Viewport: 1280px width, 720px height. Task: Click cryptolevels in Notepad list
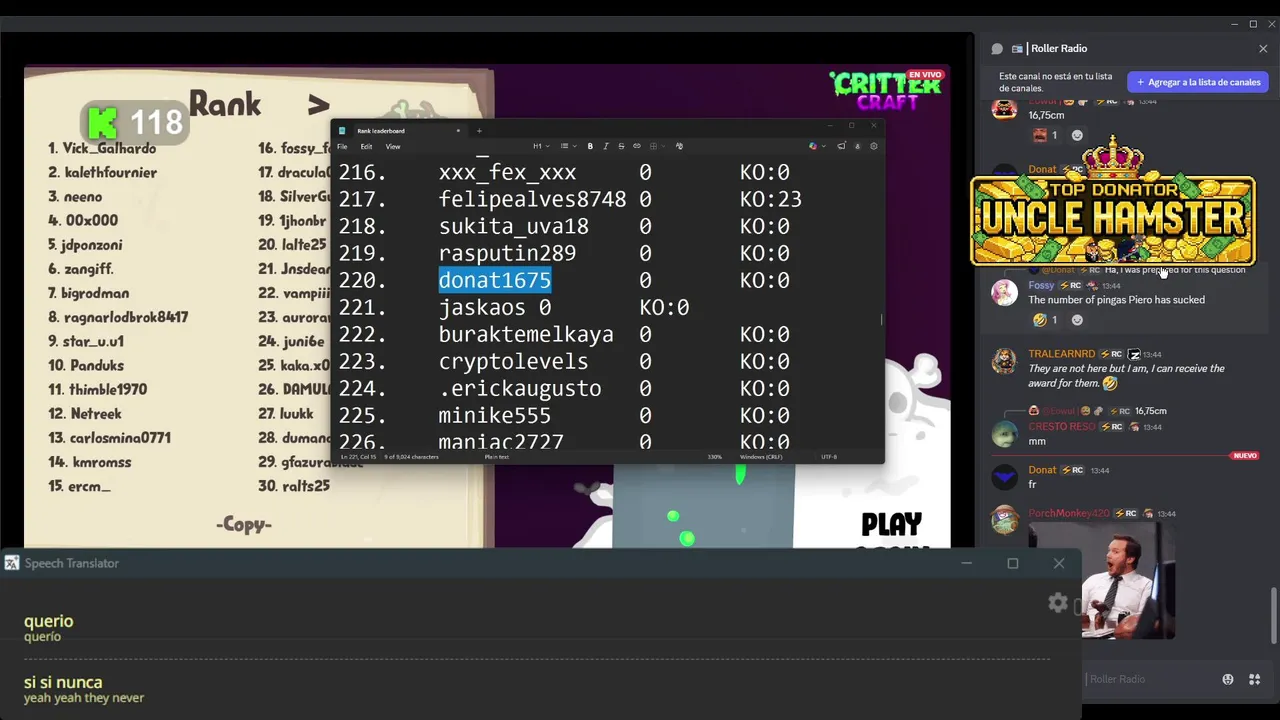tap(513, 361)
